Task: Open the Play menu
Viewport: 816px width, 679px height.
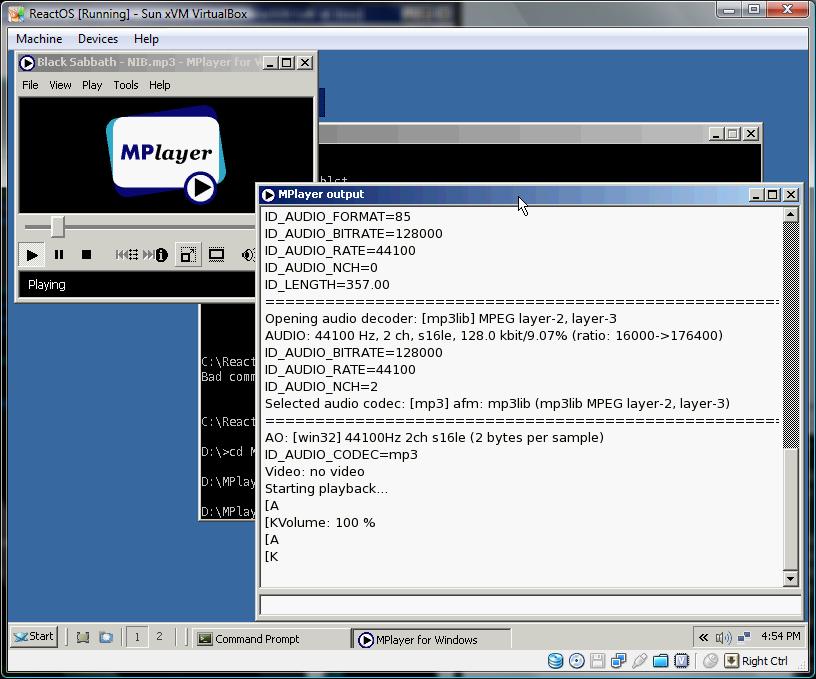Action: click(92, 85)
